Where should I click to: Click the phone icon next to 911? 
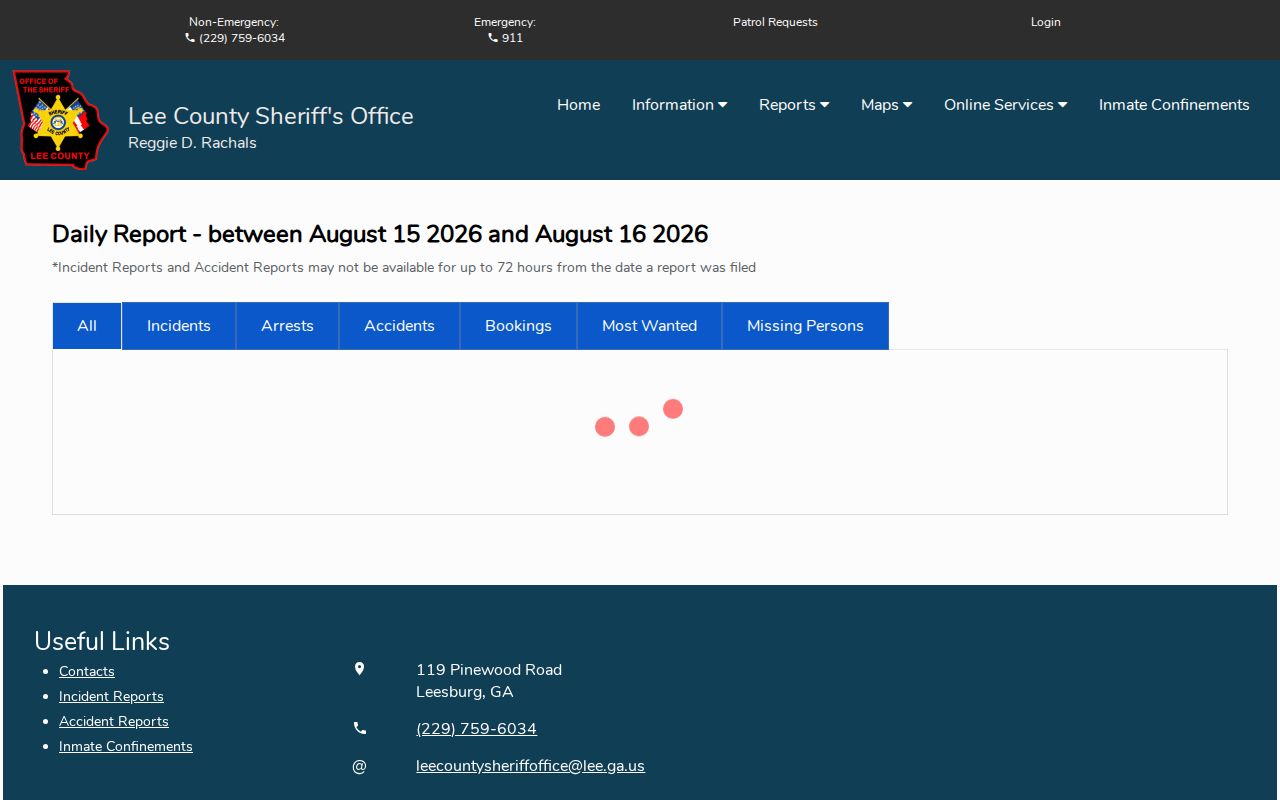[x=493, y=38]
